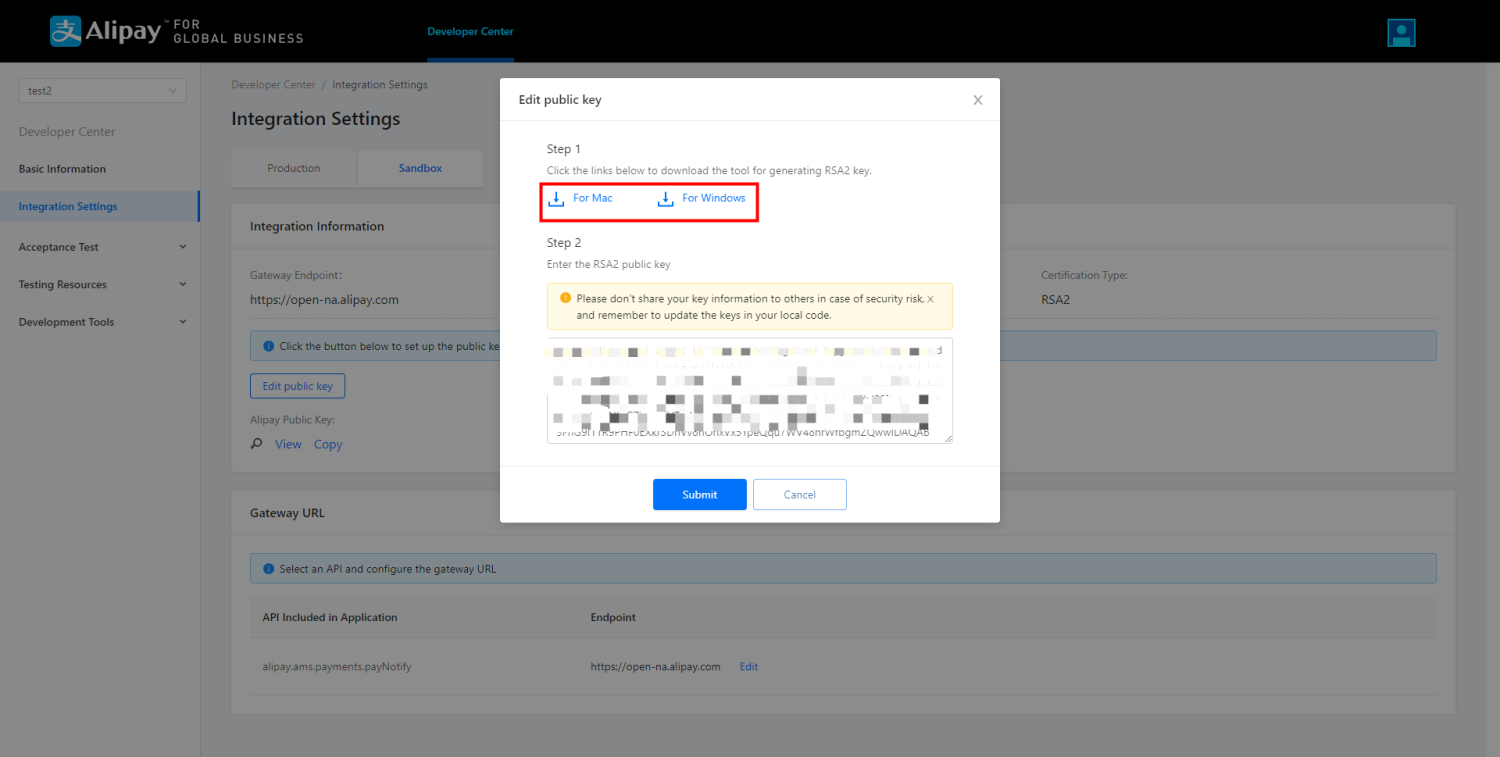
Task: Click alipay.ams.payments.payNotify API name
Action: 337,667
